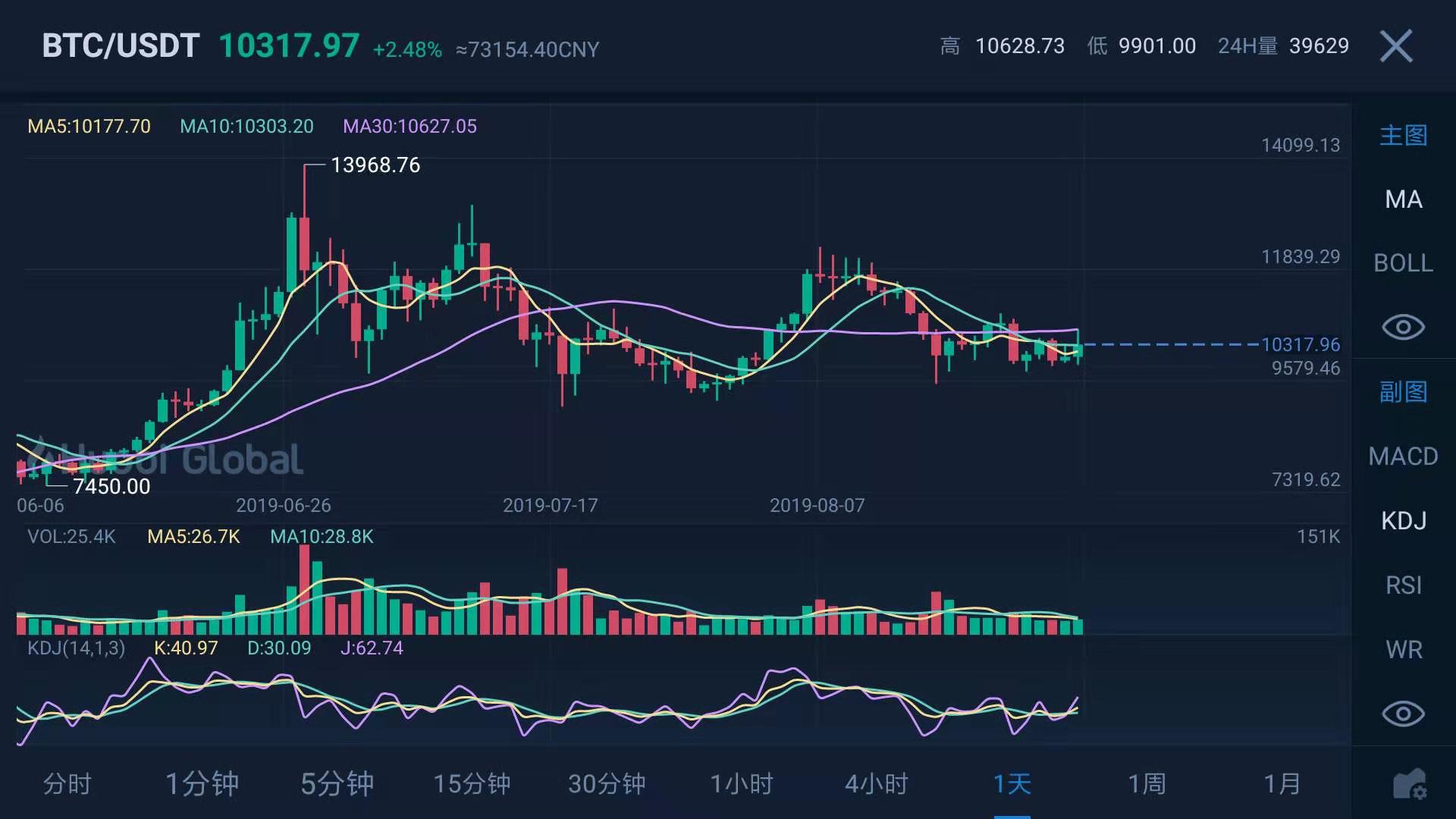Switch to the 1小时 interval tab
This screenshot has width=1456, height=819.
pos(742,784)
